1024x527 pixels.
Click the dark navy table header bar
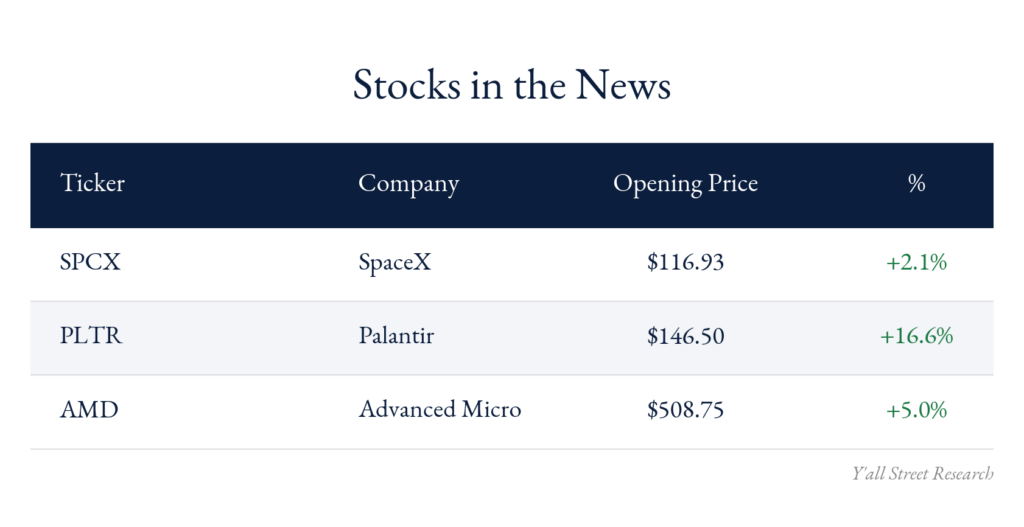tap(511, 185)
